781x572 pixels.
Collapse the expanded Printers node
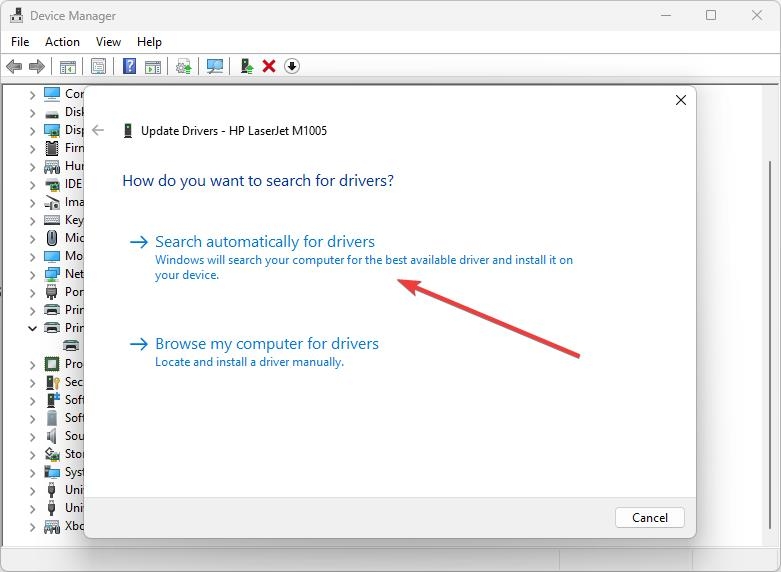pos(32,328)
